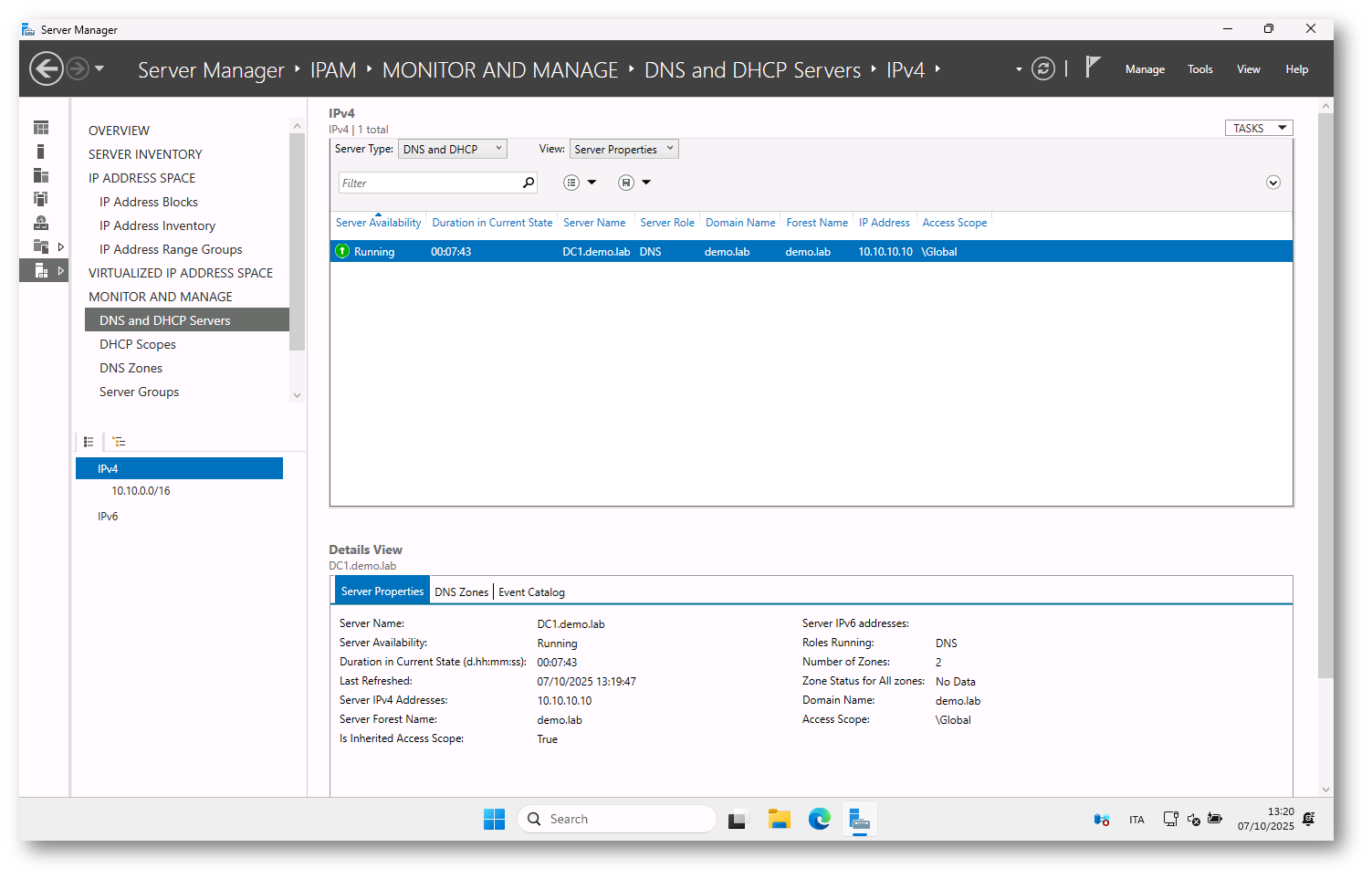The width and height of the screenshot is (1372, 879).
Task: Click the back navigation arrow
Action: tap(47, 69)
